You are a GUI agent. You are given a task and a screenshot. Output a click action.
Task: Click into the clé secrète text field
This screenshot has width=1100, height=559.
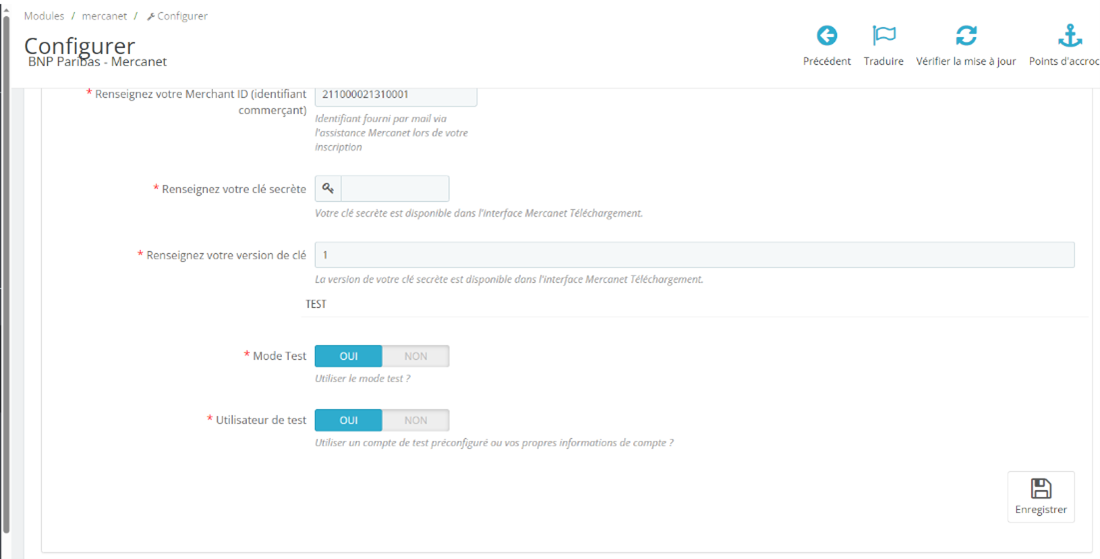click(395, 189)
